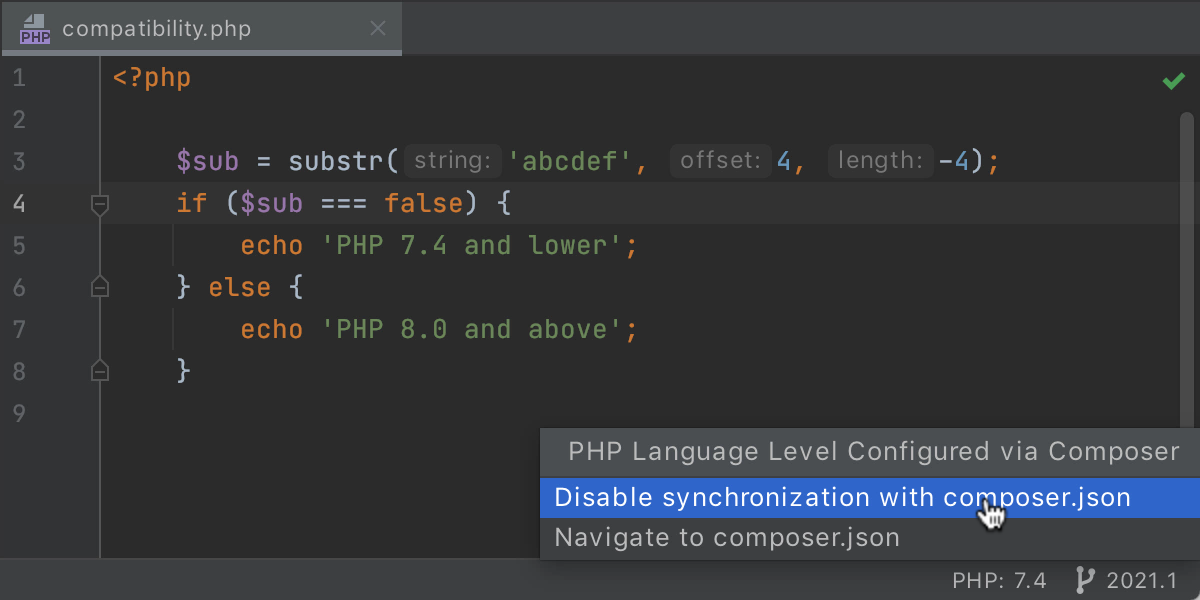Click the 'offset:' parameter hint
This screenshot has height=600, width=1200.
click(x=721, y=161)
